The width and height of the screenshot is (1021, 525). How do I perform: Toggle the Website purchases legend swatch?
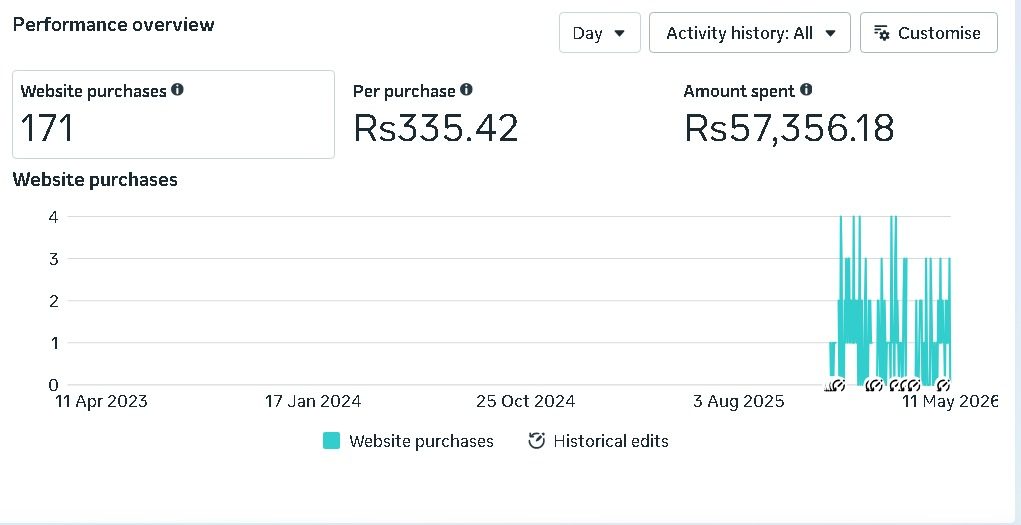coord(331,441)
